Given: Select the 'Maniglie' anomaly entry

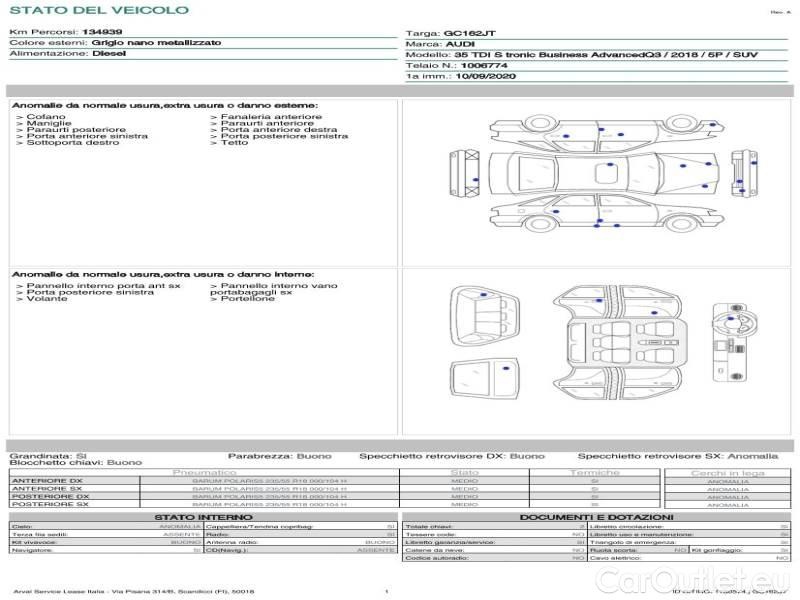Looking at the screenshot, I should point(44,123).
